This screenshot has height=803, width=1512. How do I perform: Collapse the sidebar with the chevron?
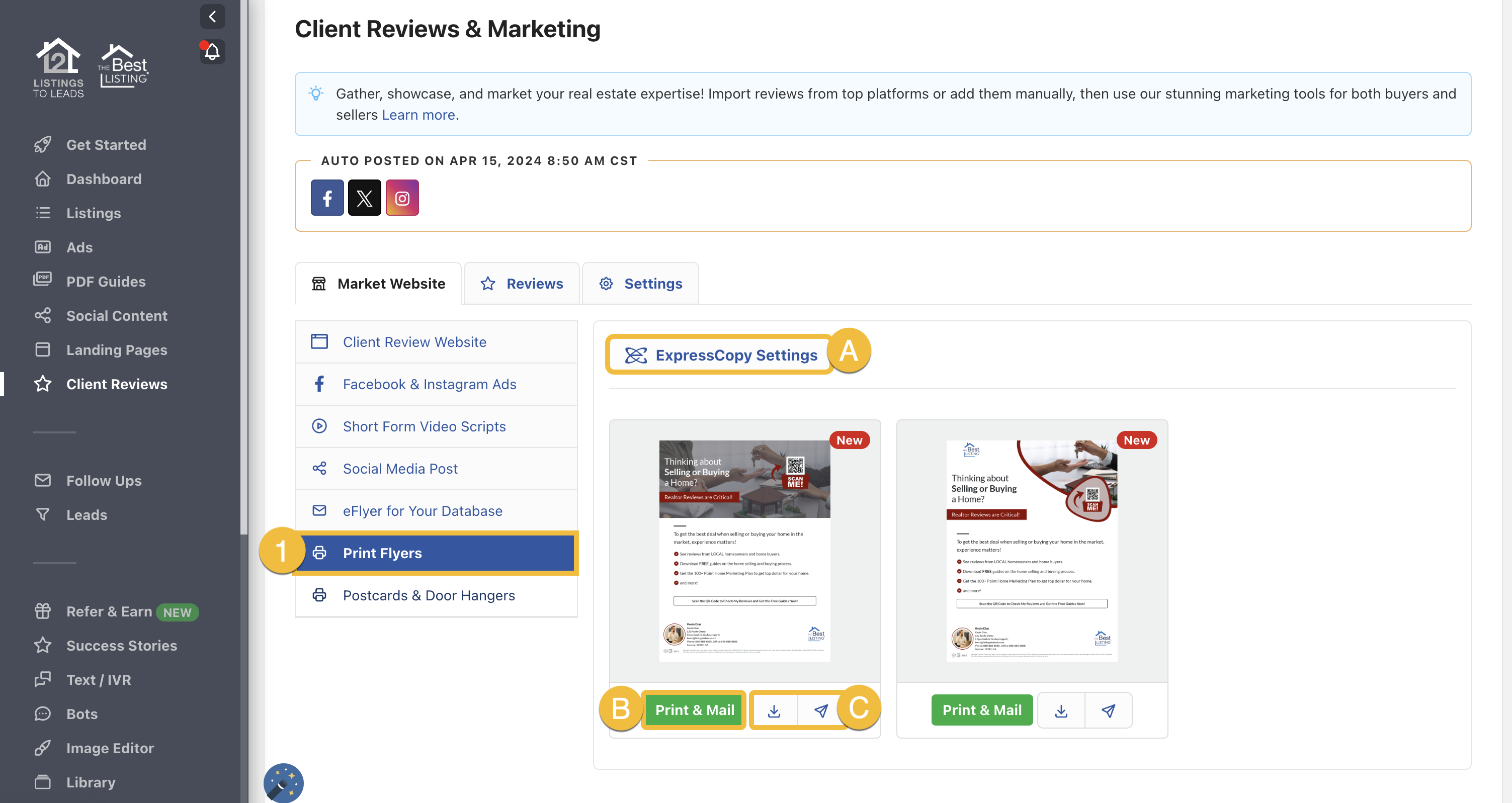(x=212, y=17)
